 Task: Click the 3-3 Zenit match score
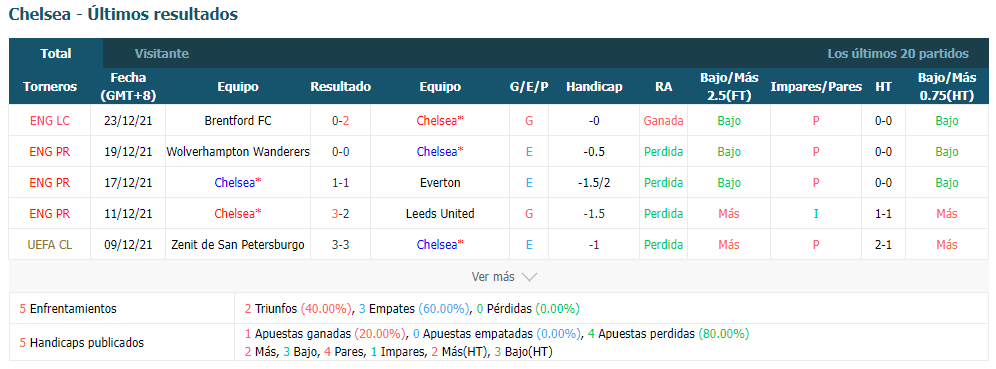340,245
